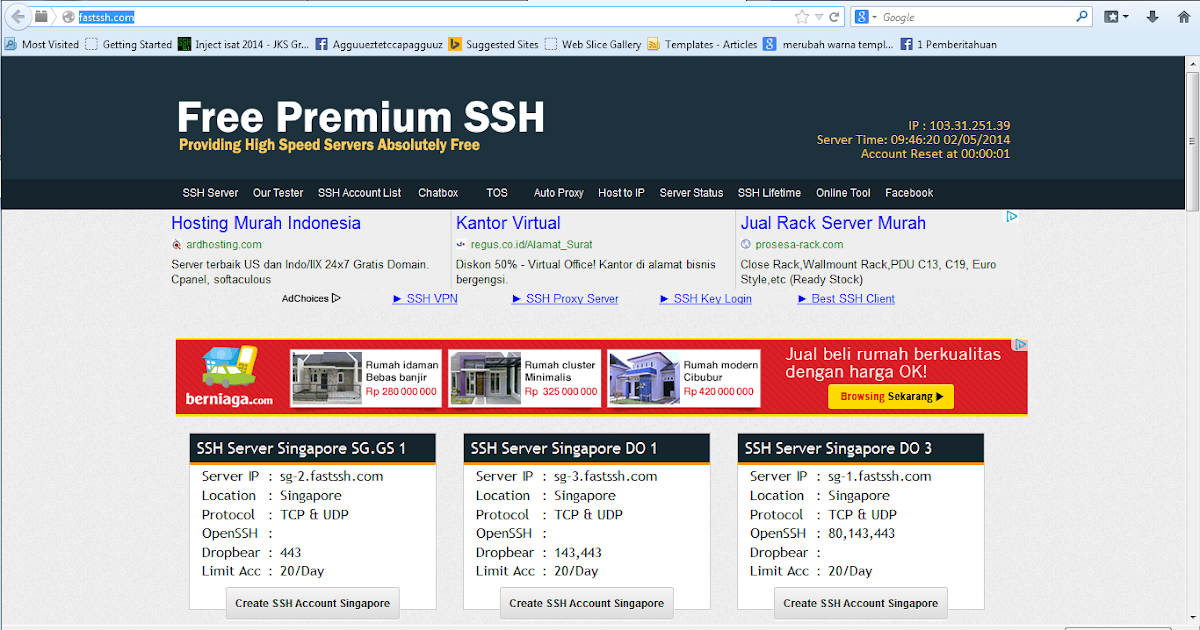Click the magnifying glass search icon
Screen dimensions: 1200x630
(1081, 17)
